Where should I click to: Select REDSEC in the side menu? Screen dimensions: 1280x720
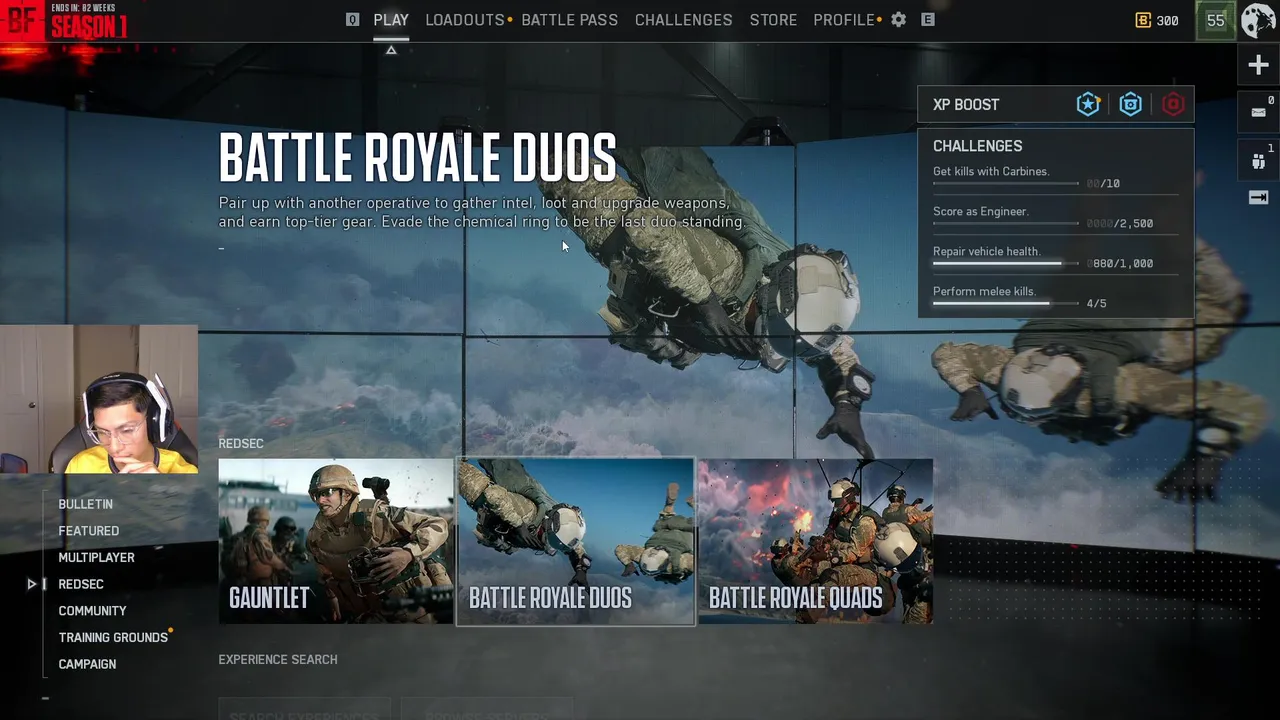tap(81, 584)
